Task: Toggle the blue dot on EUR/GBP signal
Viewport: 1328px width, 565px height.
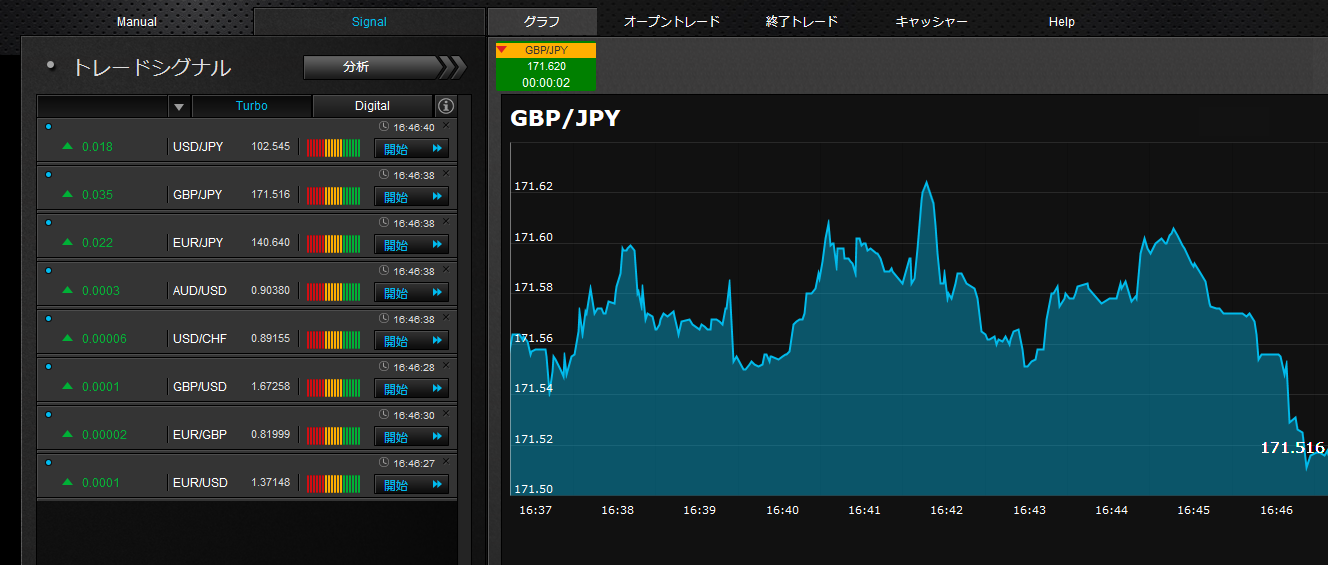Action: (48, 414)
